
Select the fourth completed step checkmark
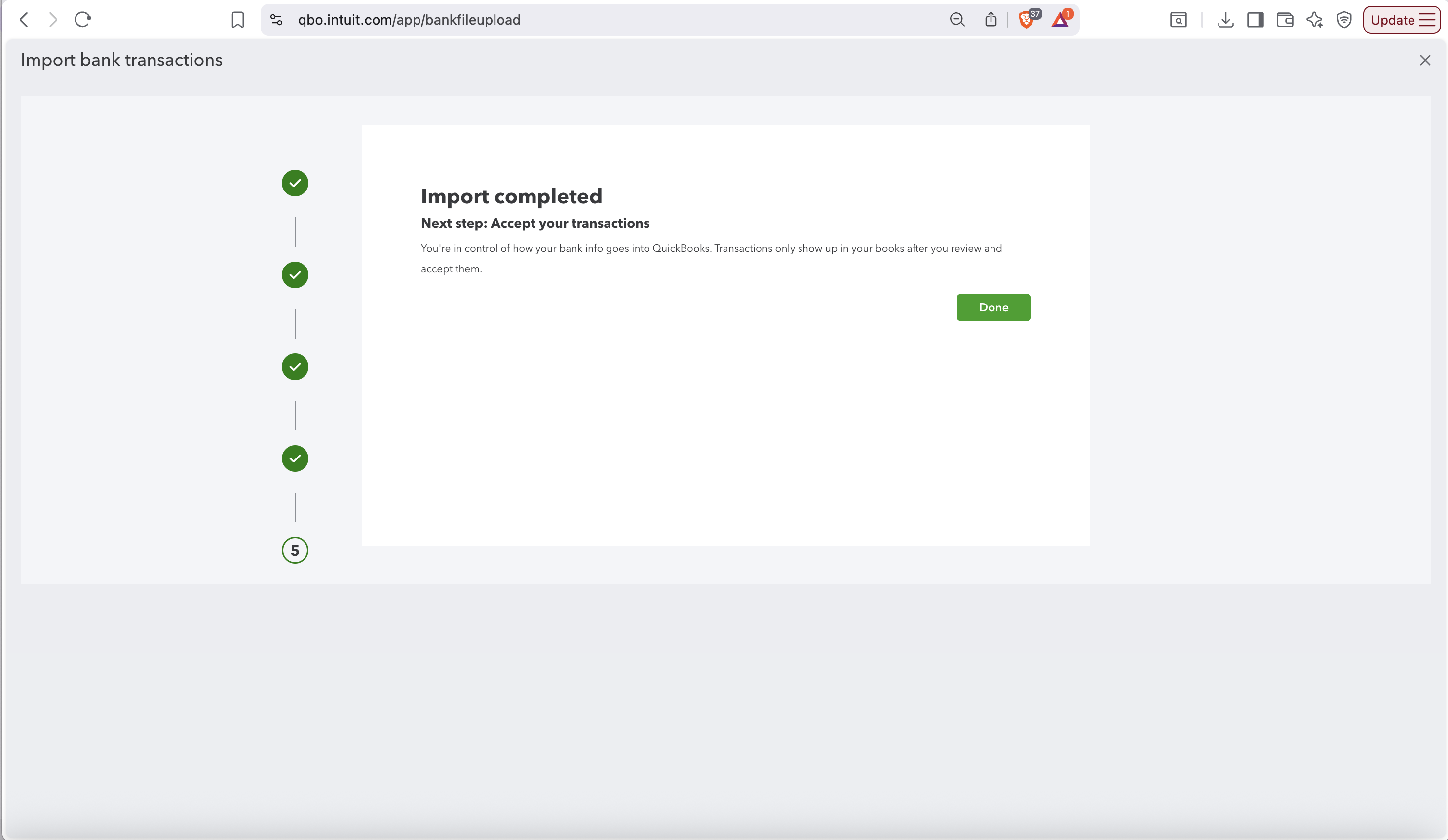point(295,458)
